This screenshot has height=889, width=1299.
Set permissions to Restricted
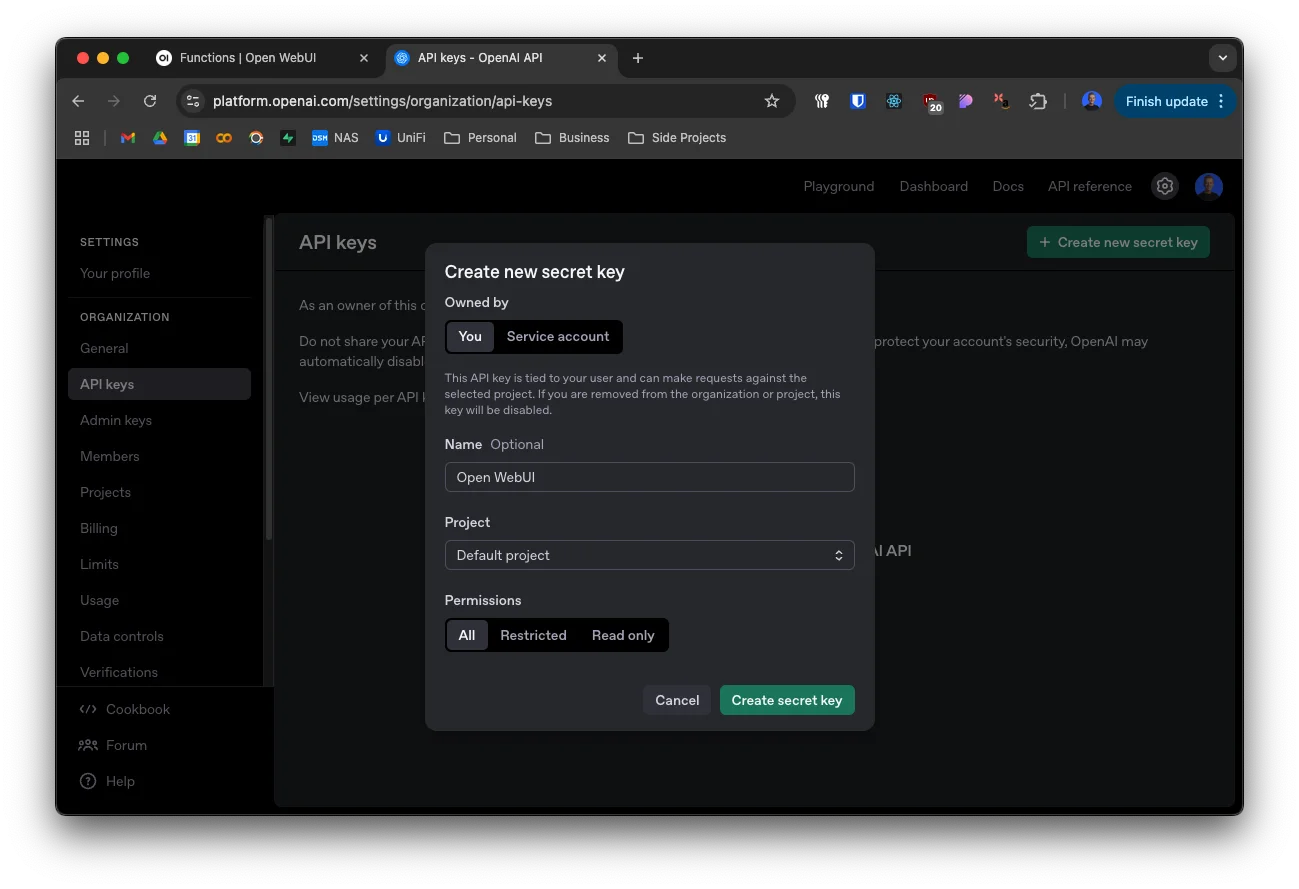click(x=533, y=635)
